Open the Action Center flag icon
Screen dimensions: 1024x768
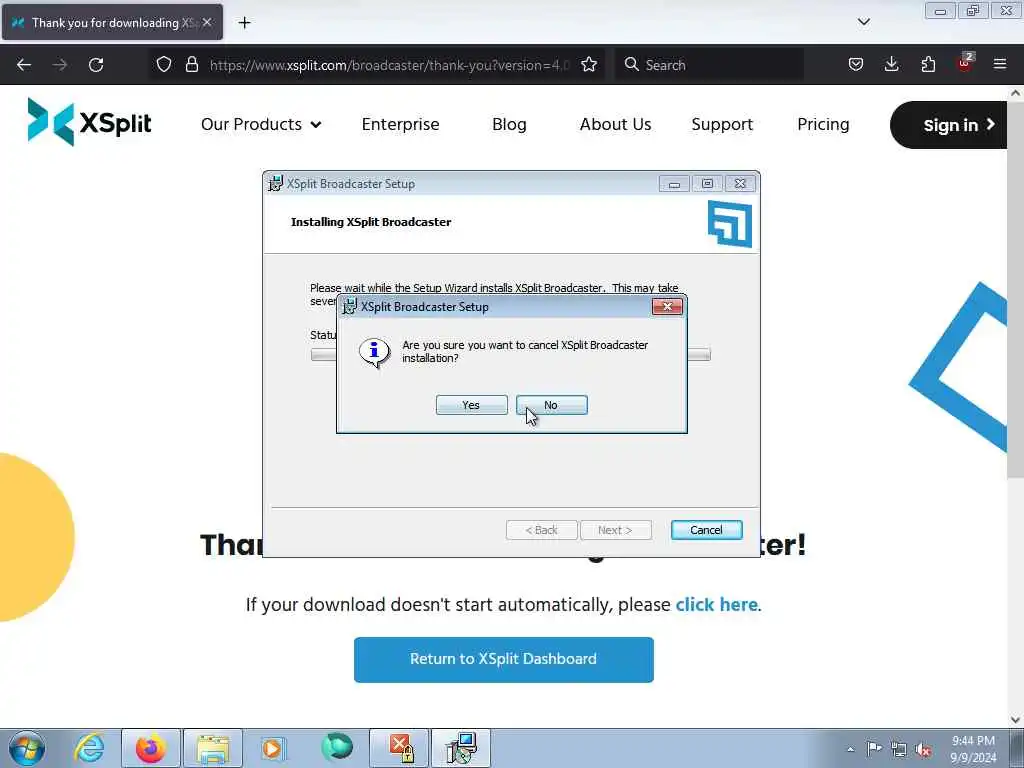[874, 748]
